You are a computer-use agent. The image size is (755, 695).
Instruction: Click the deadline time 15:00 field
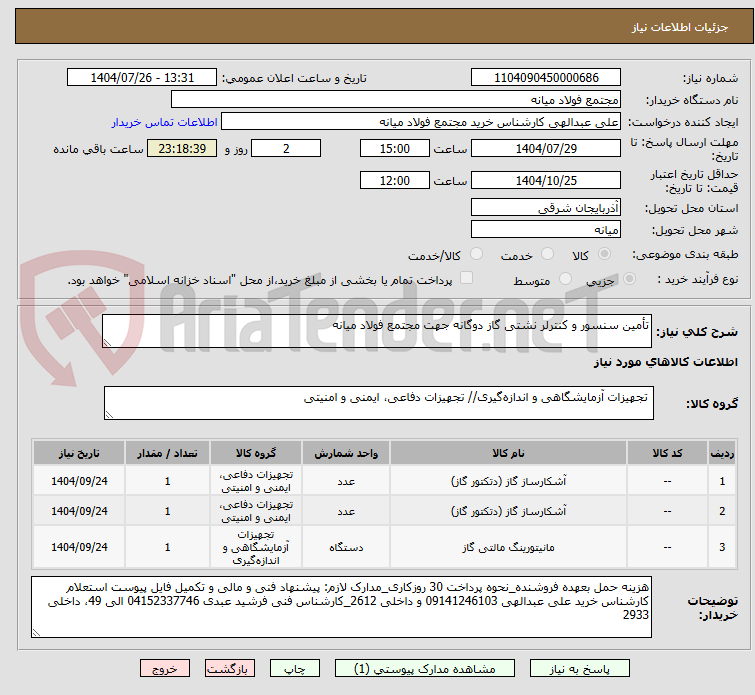(x=394, y=148)
